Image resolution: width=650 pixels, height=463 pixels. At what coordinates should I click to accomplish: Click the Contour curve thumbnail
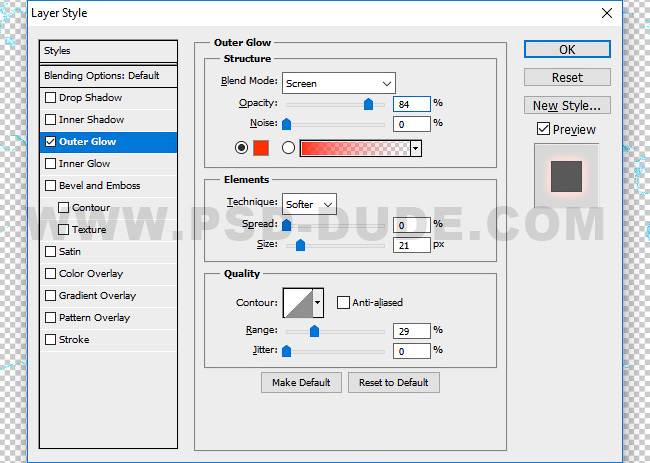coord(298,303)
